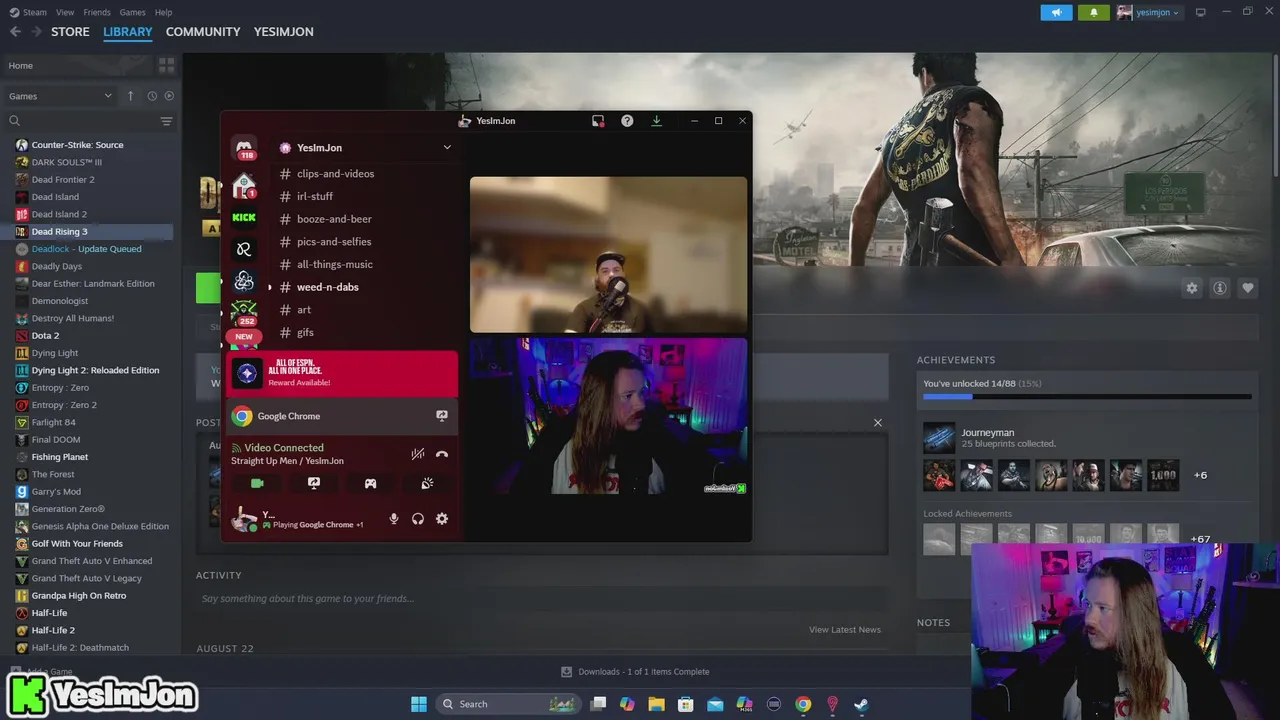Open Discord help question mark icon
The width and height of the screenshot is (1280, 720).
coord(627,121)
